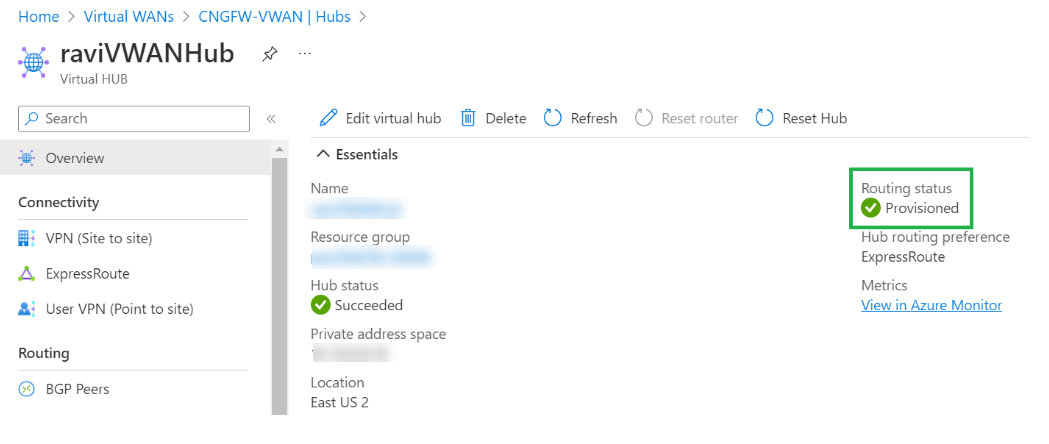Select Overview in the left menu
The image size is (1049, 444).
75,158
